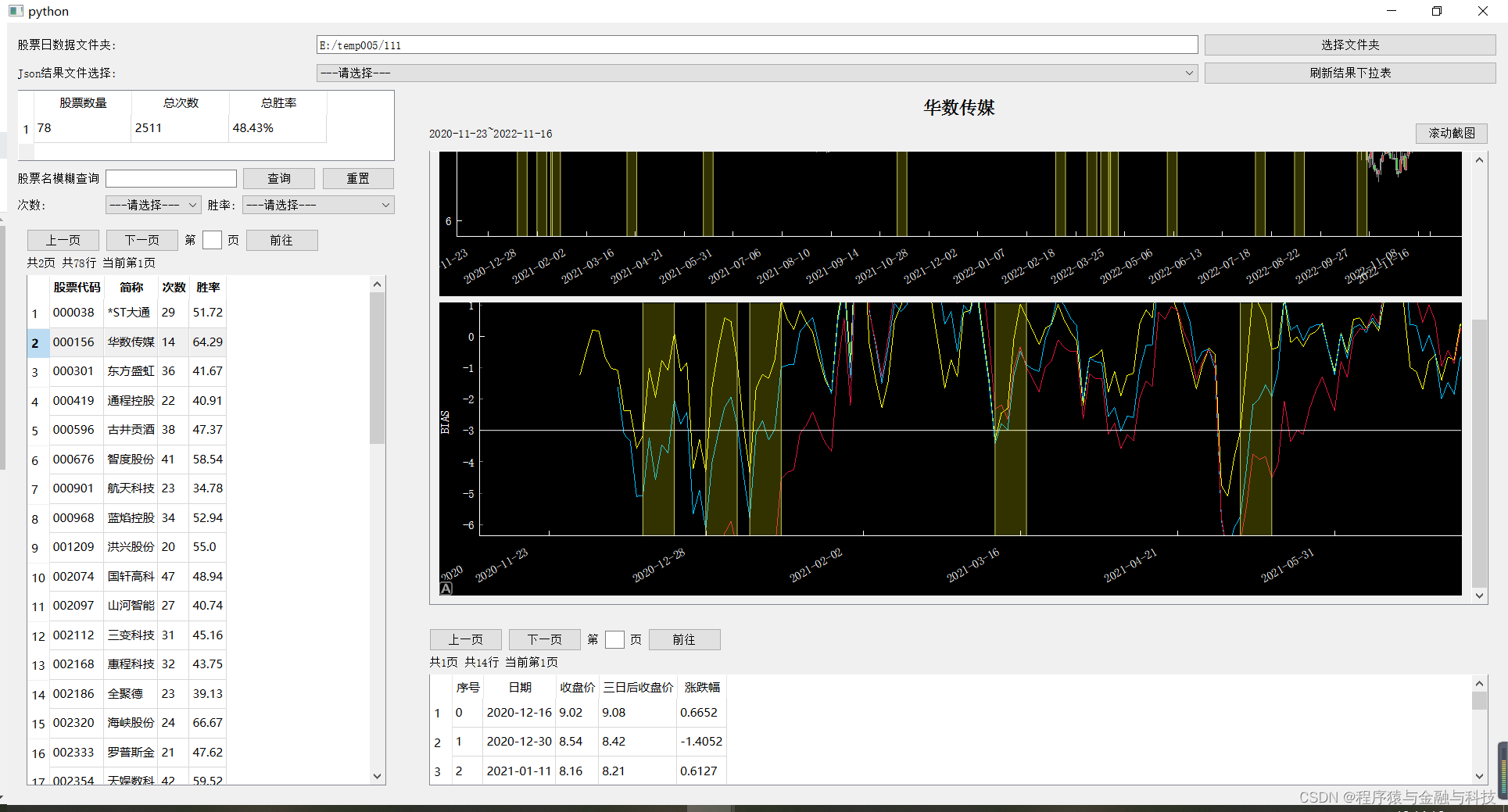Click the 股票代码 column header

(x=77, y=288)
